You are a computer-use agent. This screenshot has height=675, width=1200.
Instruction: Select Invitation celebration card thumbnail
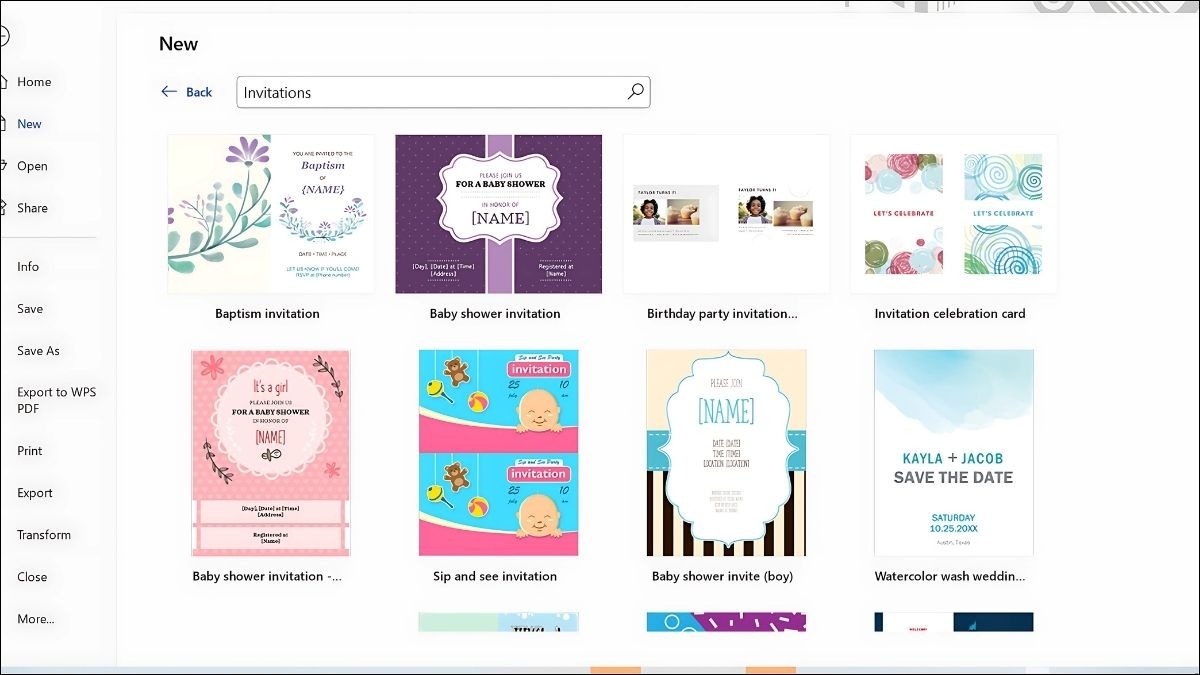coord(954,214)
